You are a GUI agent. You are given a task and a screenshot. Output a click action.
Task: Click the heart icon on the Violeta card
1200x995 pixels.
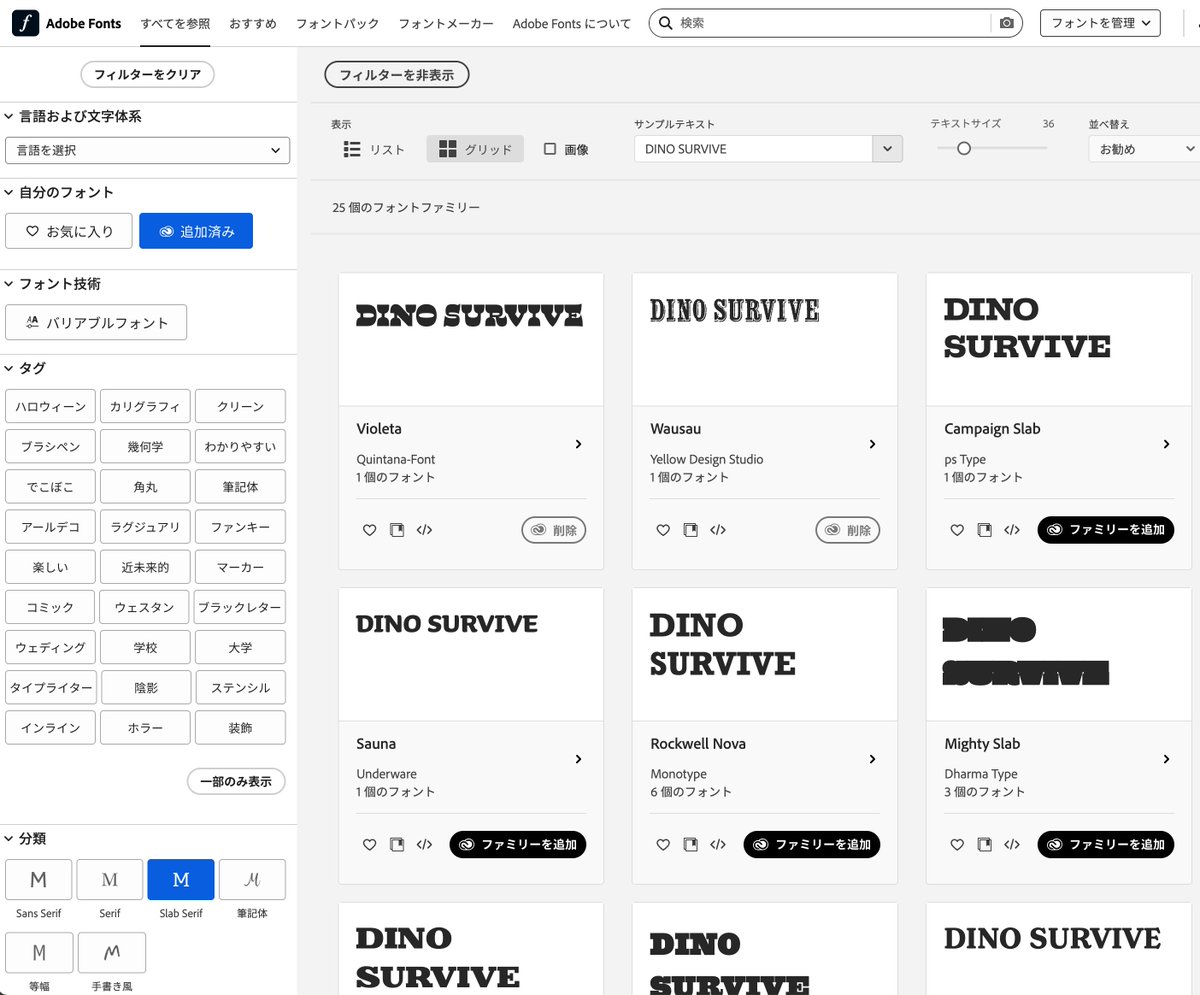[x=369, y=530]
